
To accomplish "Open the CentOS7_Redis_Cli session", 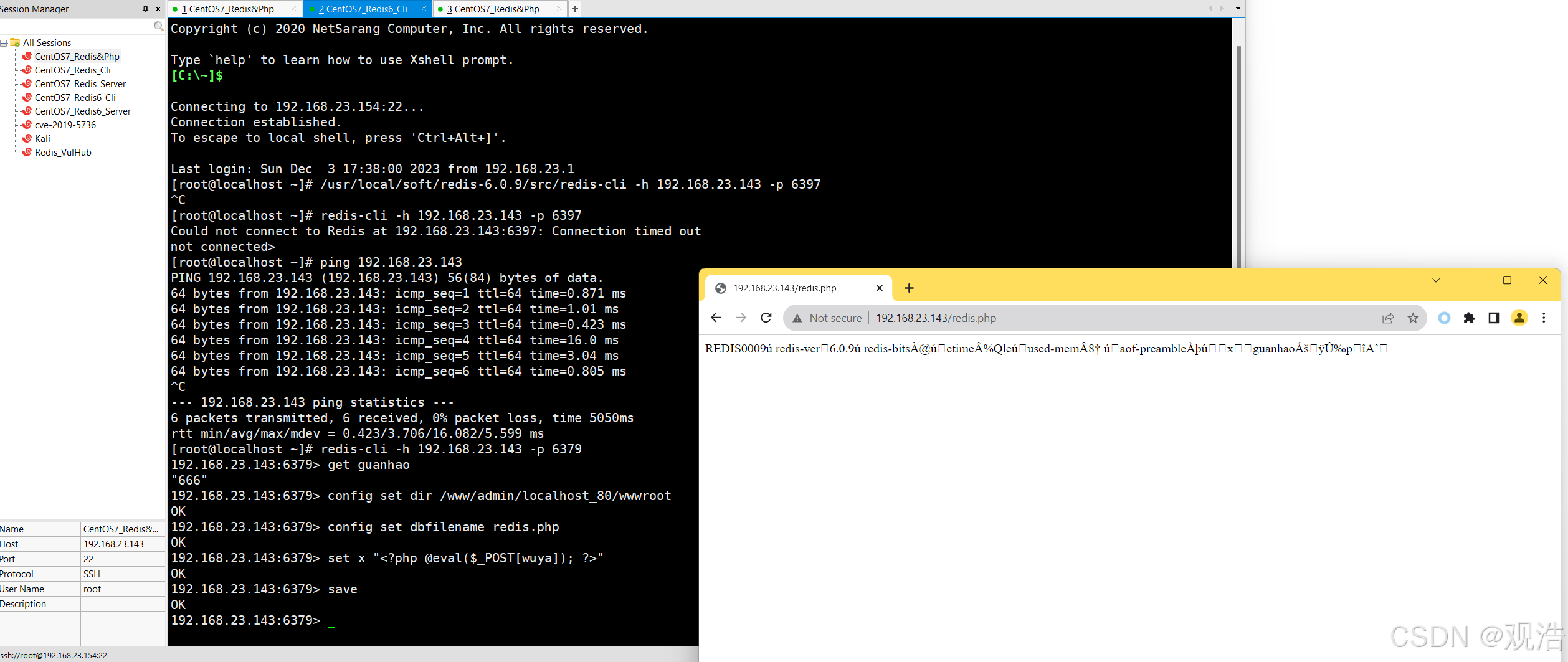I will 72,70.
